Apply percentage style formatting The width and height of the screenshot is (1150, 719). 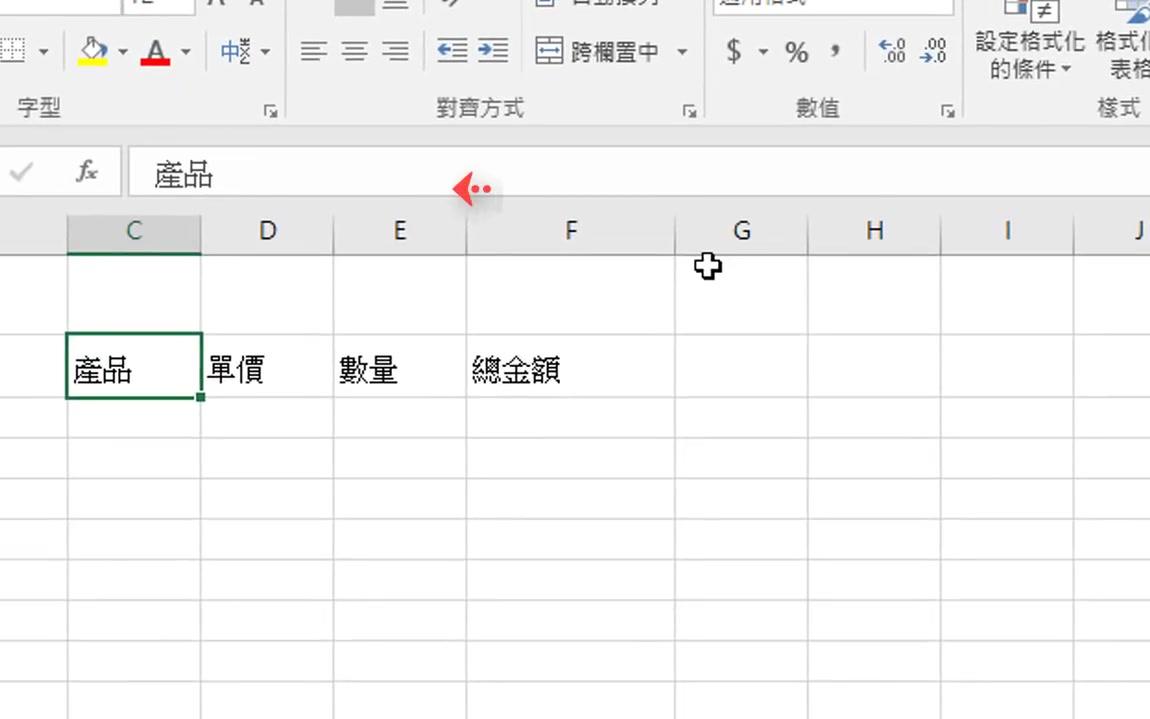point(797,52)
